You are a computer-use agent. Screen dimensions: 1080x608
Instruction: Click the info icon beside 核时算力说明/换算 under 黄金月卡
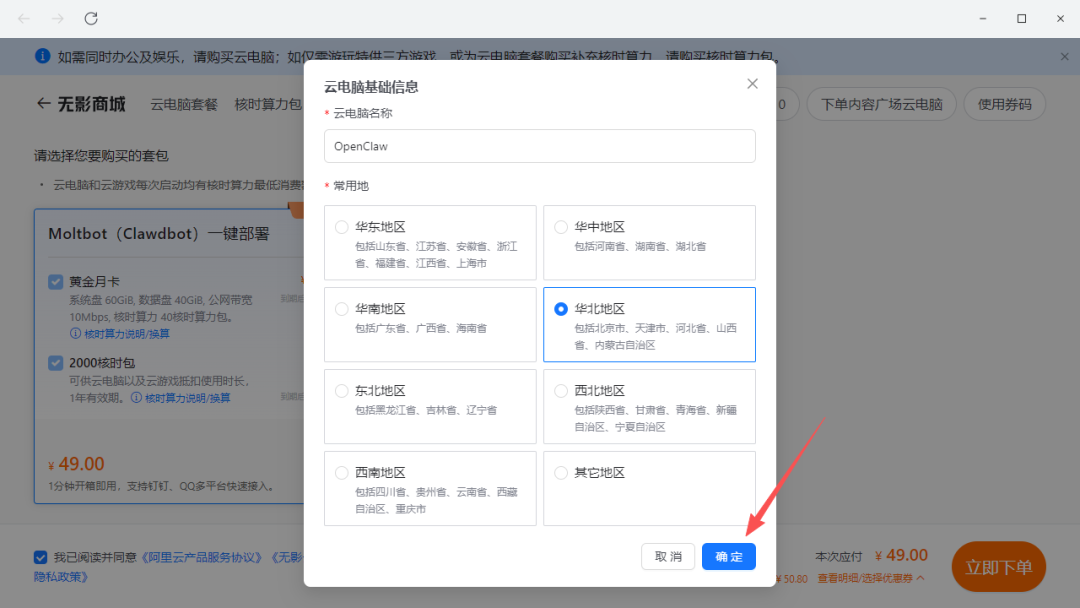[75, 333]
